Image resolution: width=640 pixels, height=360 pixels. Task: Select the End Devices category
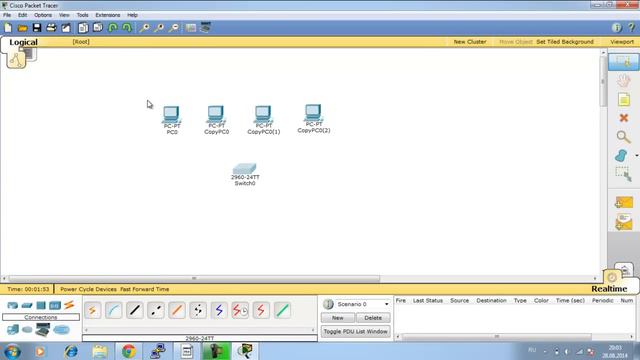coord(12,329)
